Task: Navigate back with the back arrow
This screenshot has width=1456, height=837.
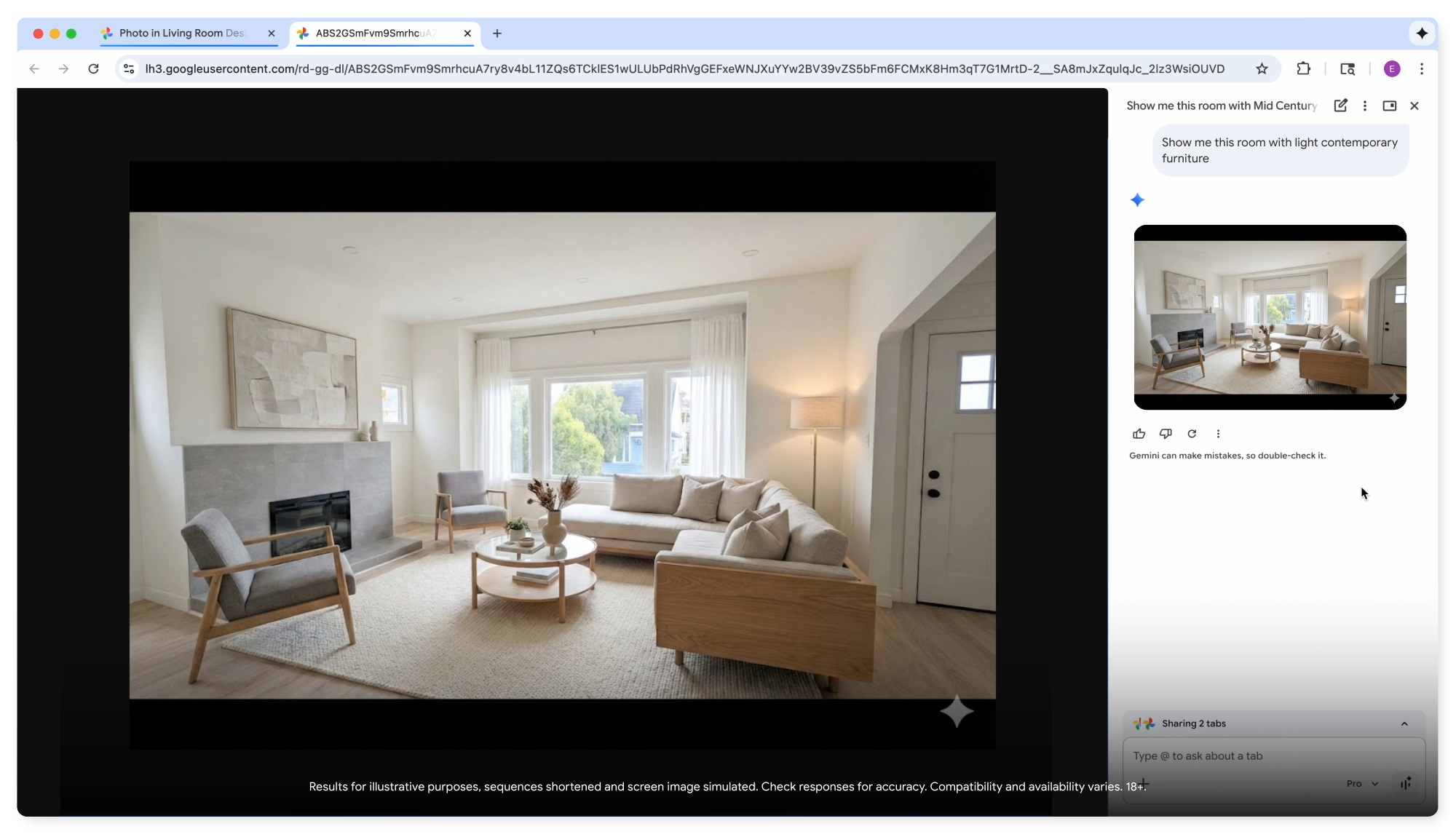Action: point(34,68)
